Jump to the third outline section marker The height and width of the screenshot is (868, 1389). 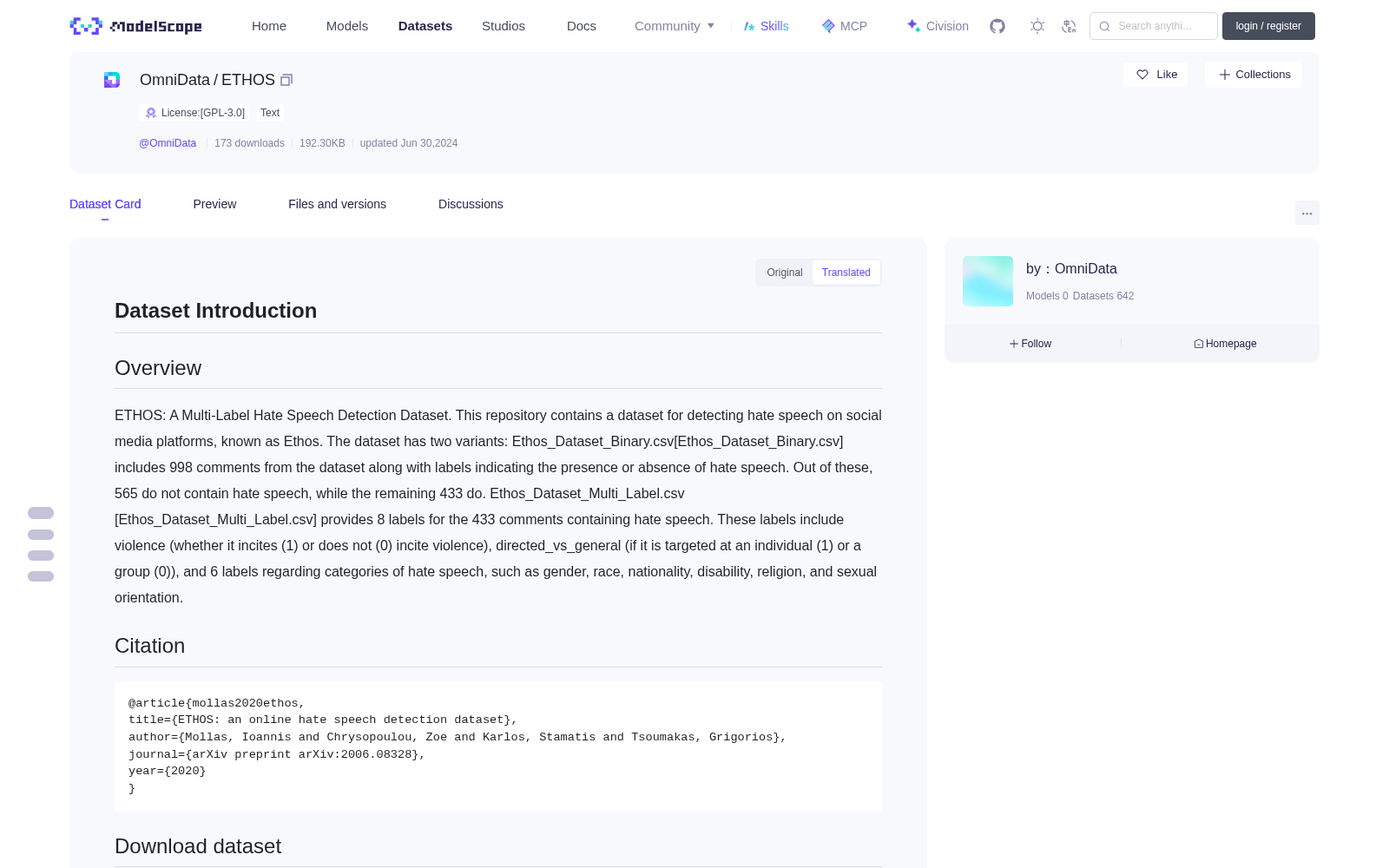point(41,556)
